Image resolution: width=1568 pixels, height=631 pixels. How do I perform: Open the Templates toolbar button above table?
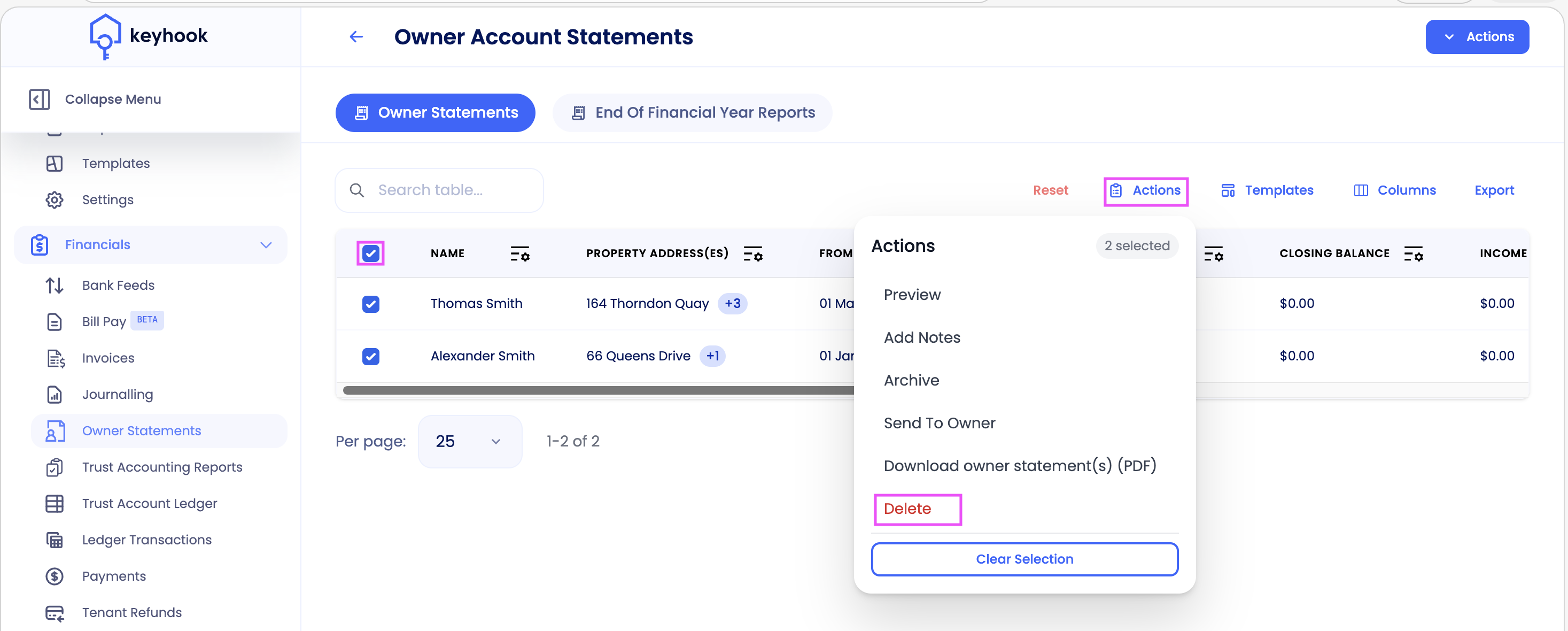(x=1267, y=191)
